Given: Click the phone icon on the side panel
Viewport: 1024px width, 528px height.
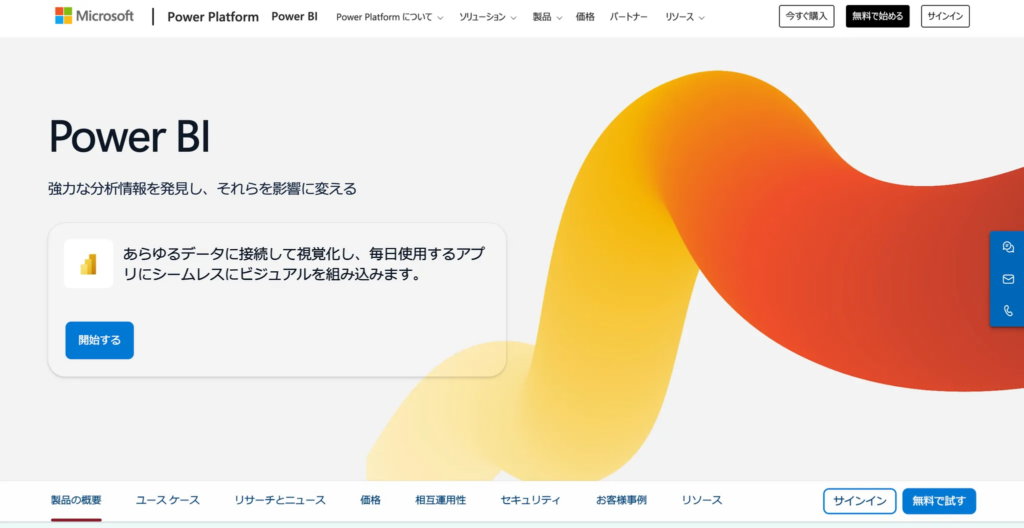Looking at the screenshot, I should point(1008,310).
